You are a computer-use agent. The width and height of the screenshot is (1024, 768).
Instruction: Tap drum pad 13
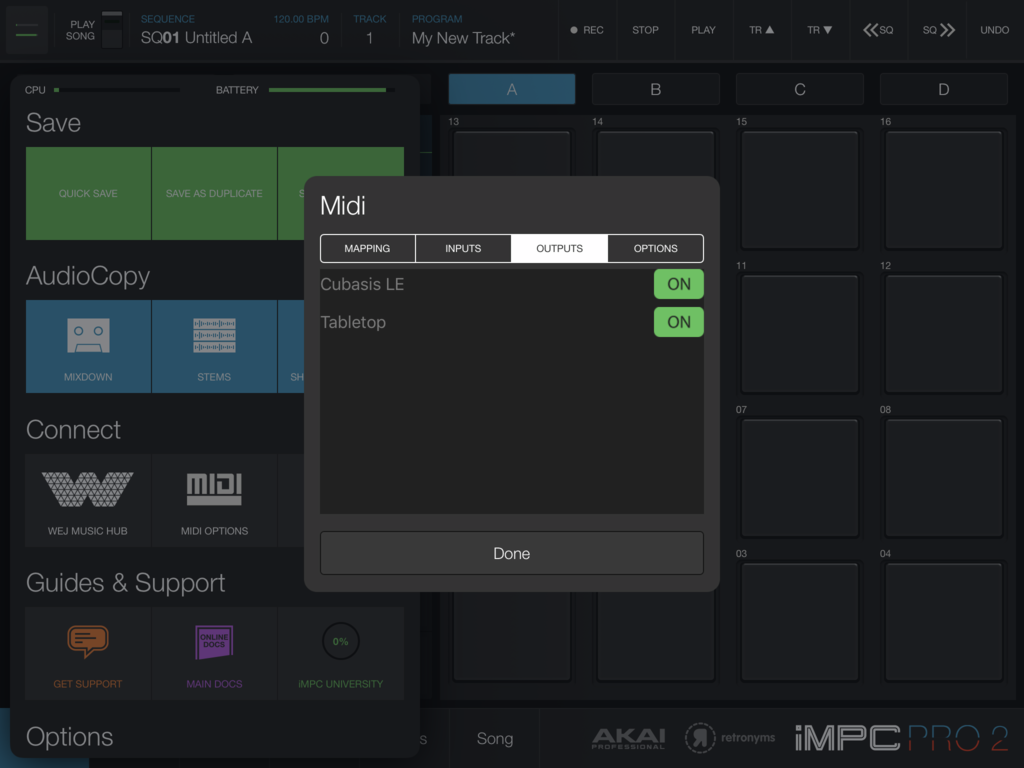[512, 153]
